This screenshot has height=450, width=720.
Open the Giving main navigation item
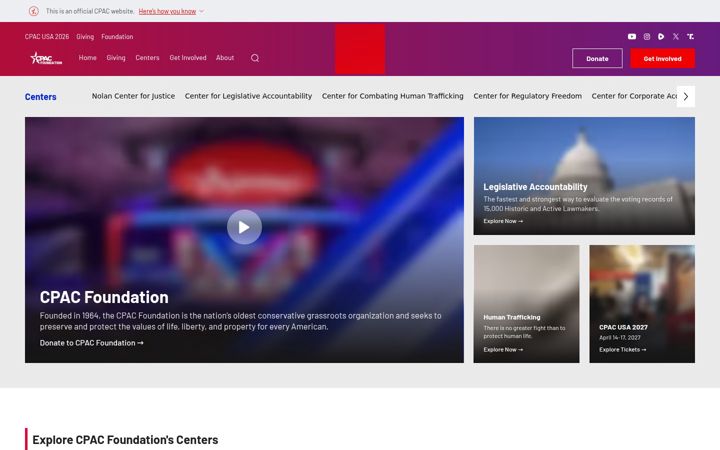(116, 57)
